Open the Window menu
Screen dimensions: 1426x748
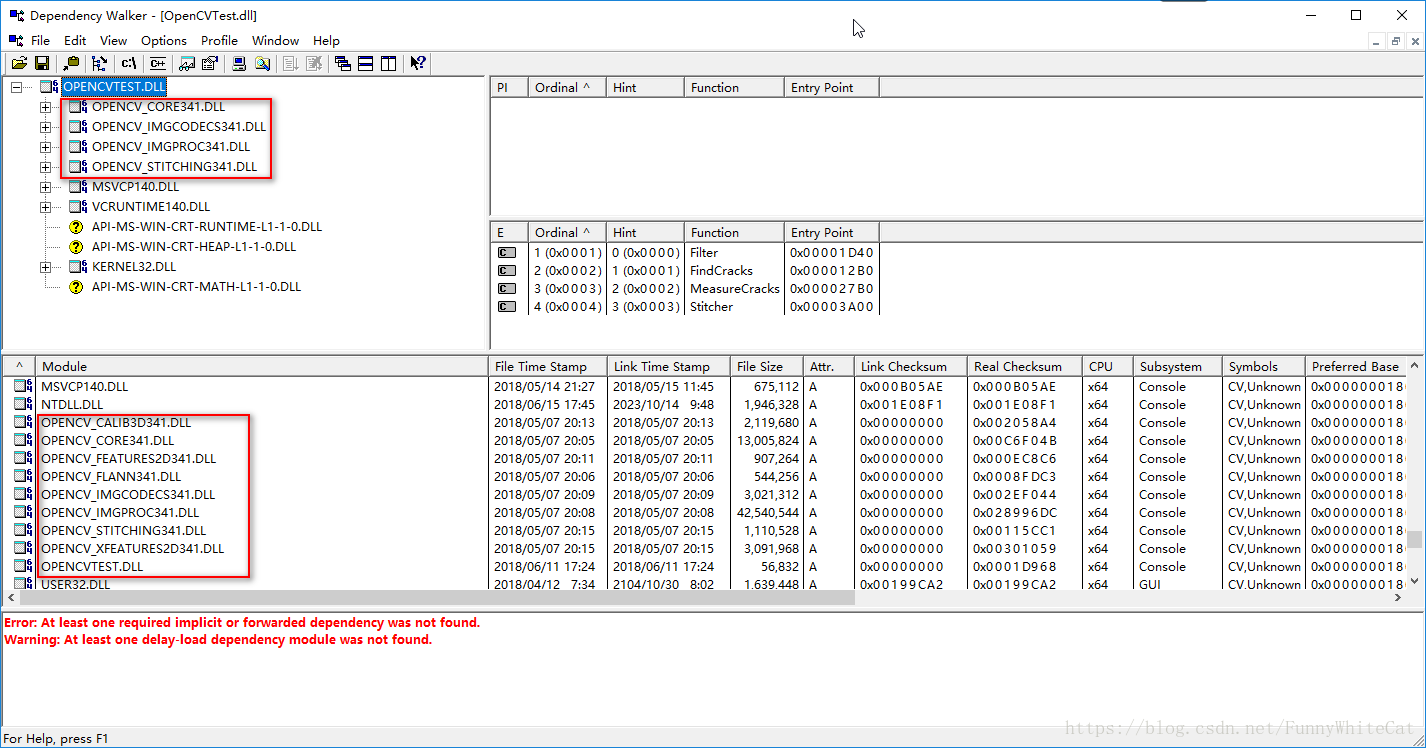(x=275, y=40)
